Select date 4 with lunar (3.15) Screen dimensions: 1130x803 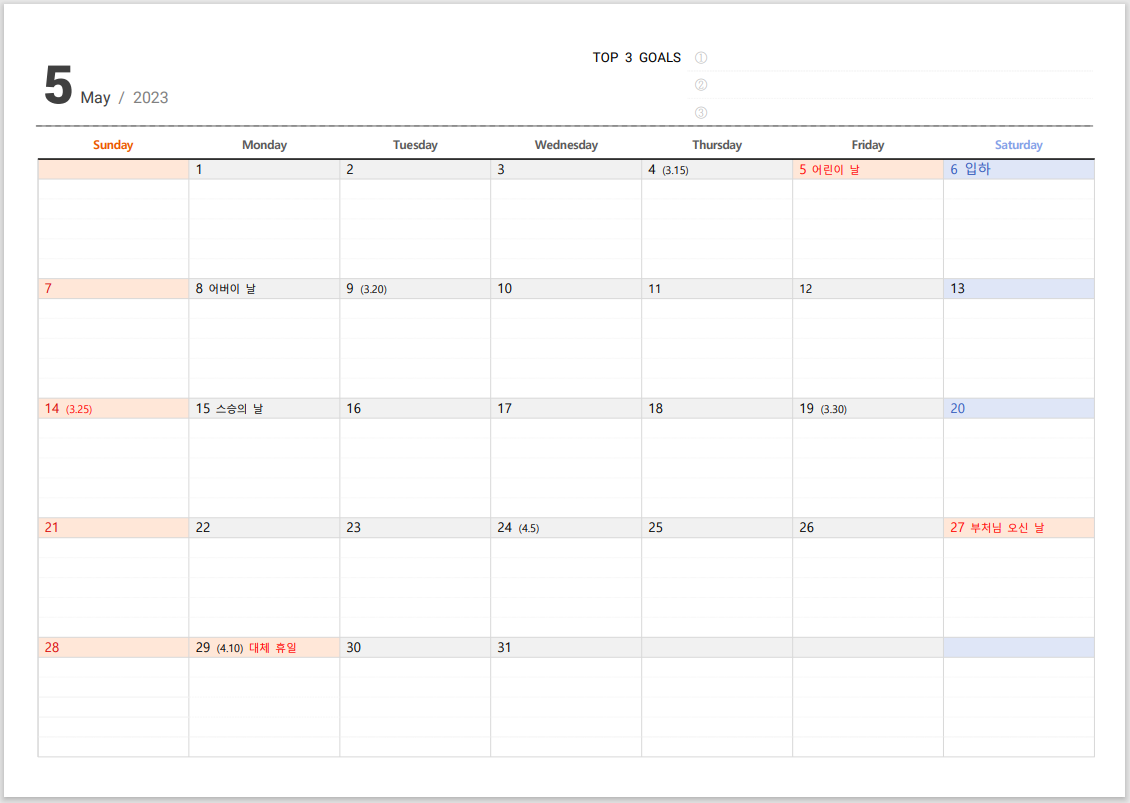point(717,169)
